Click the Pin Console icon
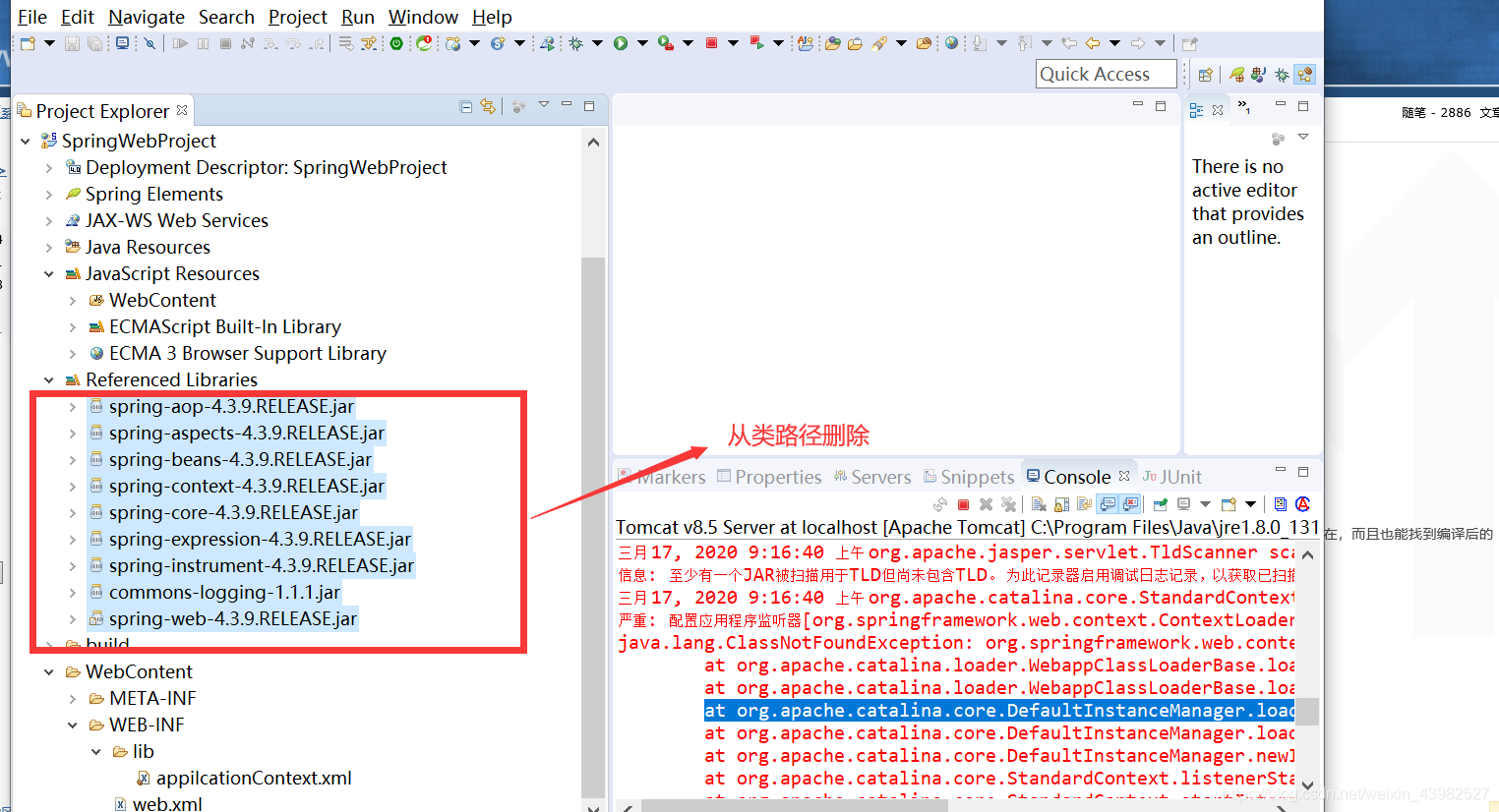The image size is (1499, 812). click(1160, 504)
